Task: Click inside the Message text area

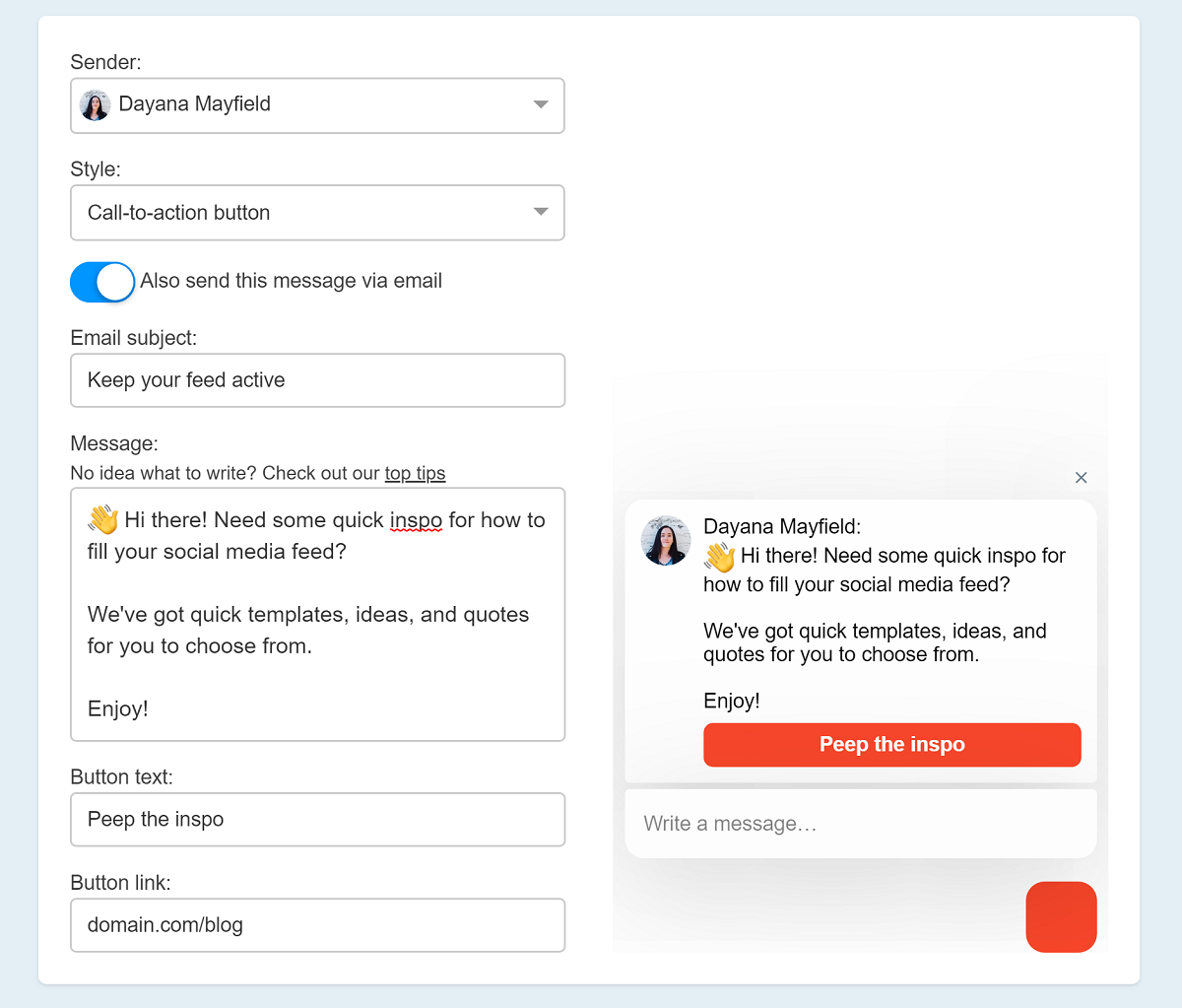Action: pyautogui.click(x=317, y=614)
